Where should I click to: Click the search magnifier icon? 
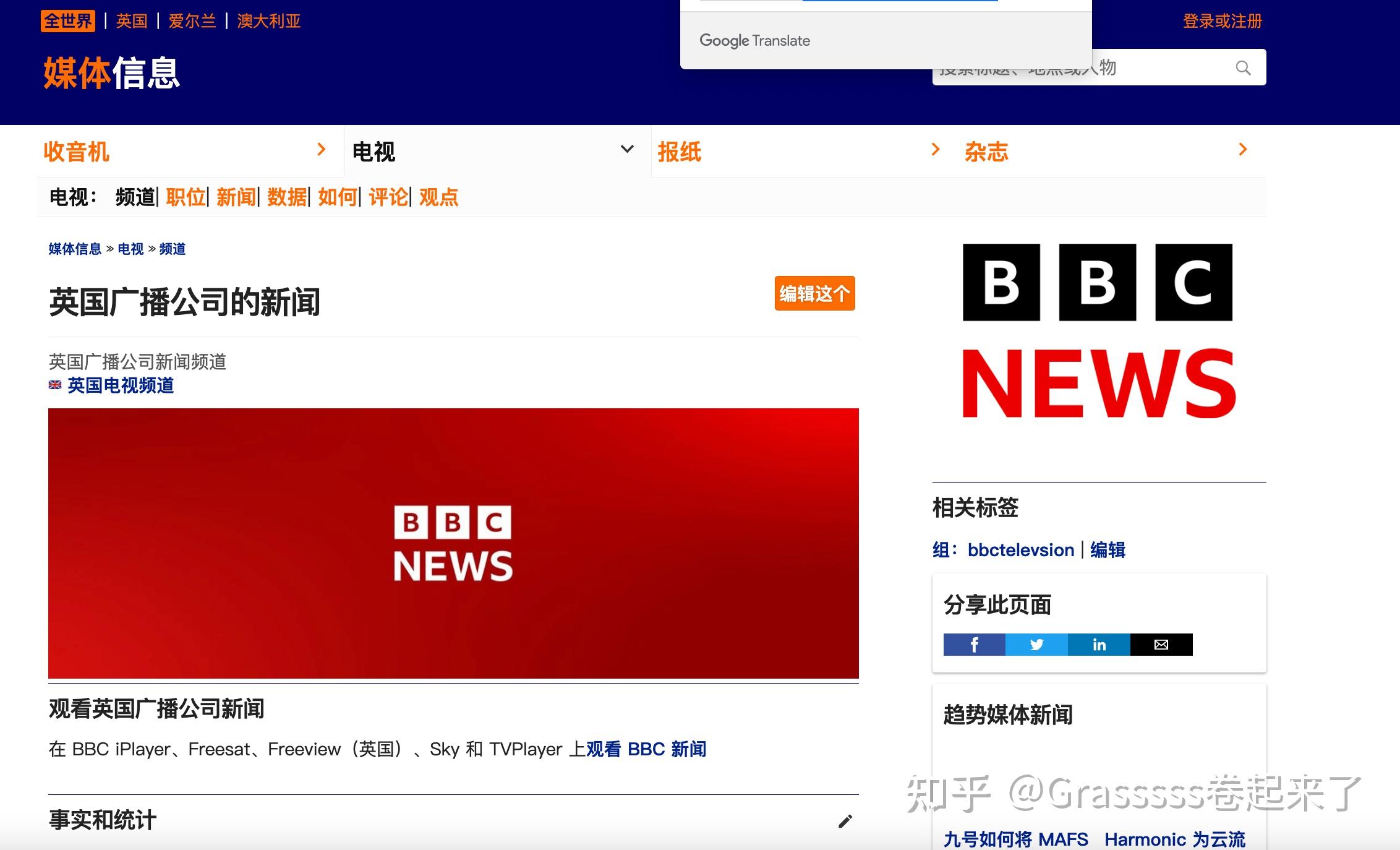[1243, 67]
